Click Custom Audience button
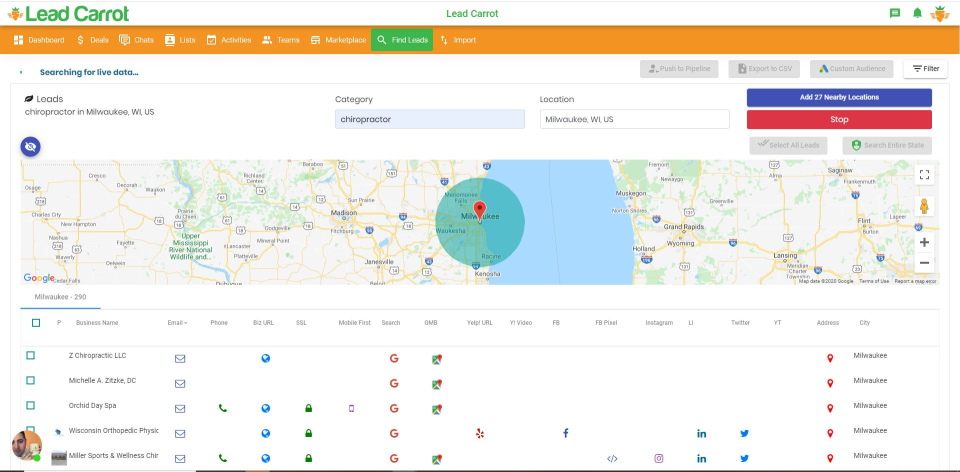960x472 pixels. point(852,69)
